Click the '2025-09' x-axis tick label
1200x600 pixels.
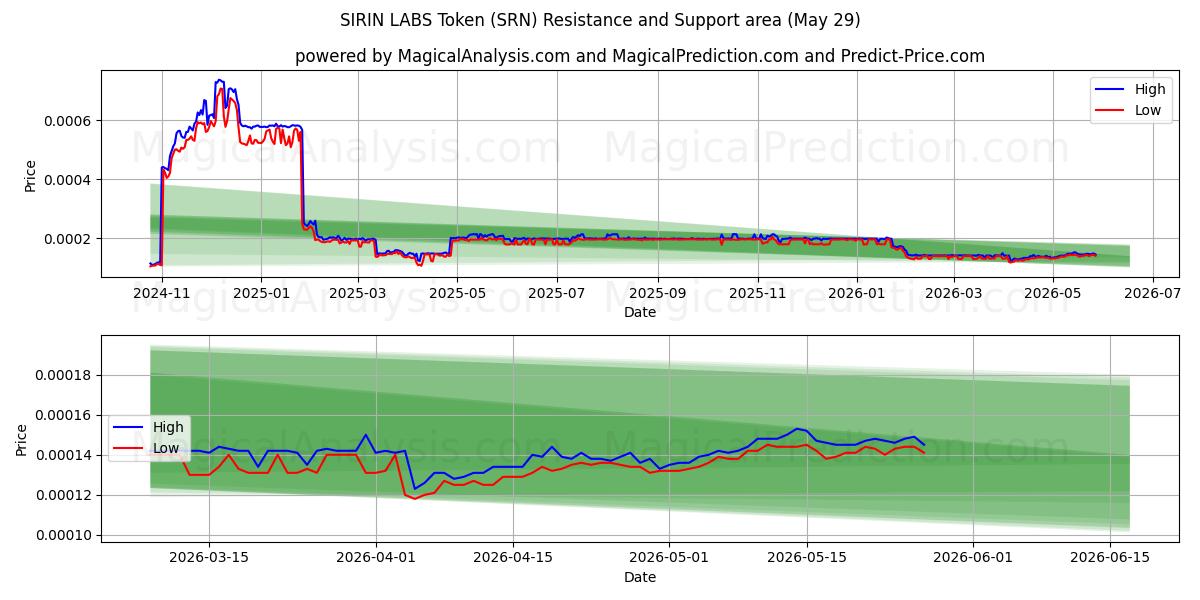tap(658, 293)
